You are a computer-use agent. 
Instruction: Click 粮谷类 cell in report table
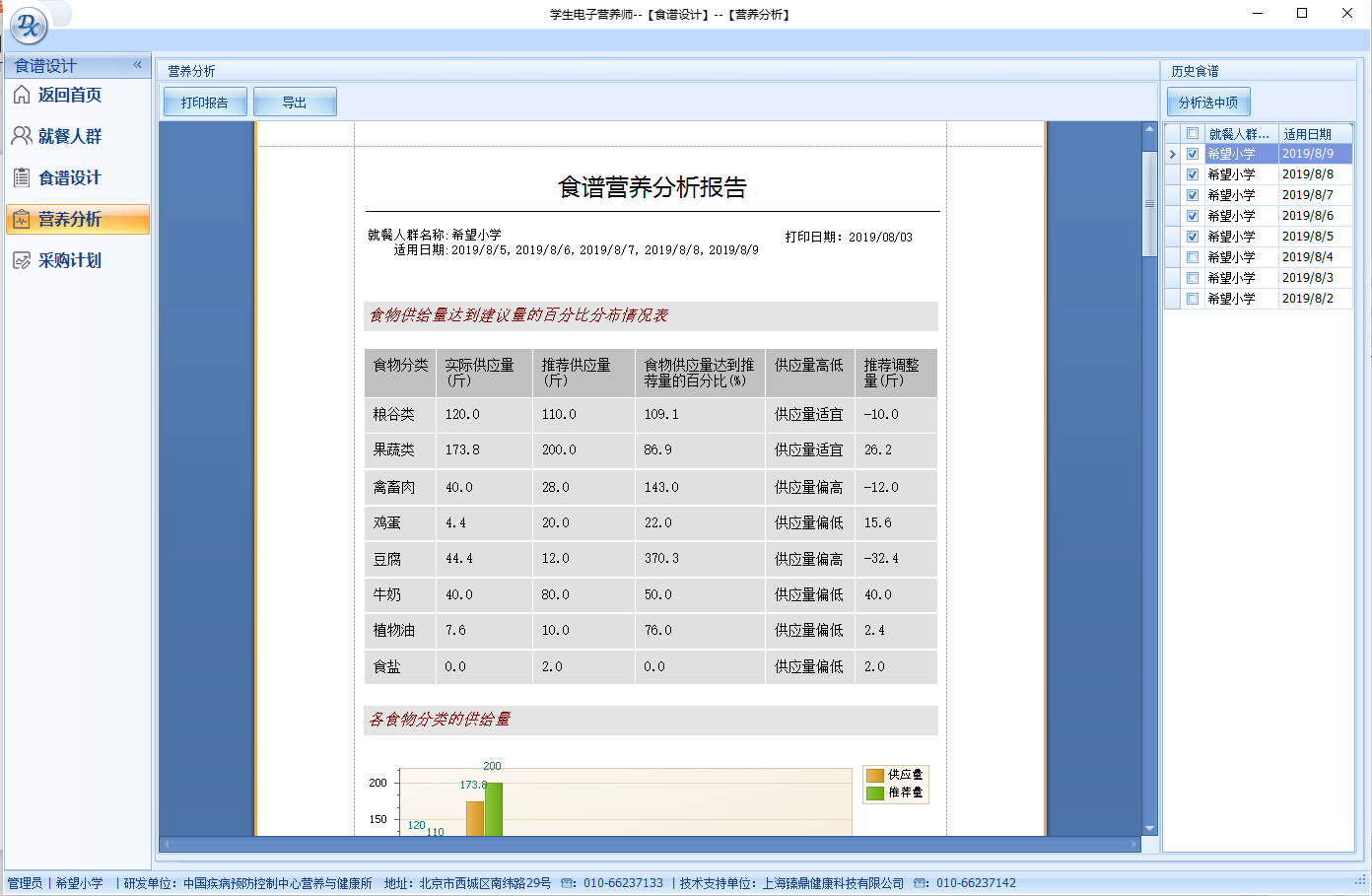point(400,415)
